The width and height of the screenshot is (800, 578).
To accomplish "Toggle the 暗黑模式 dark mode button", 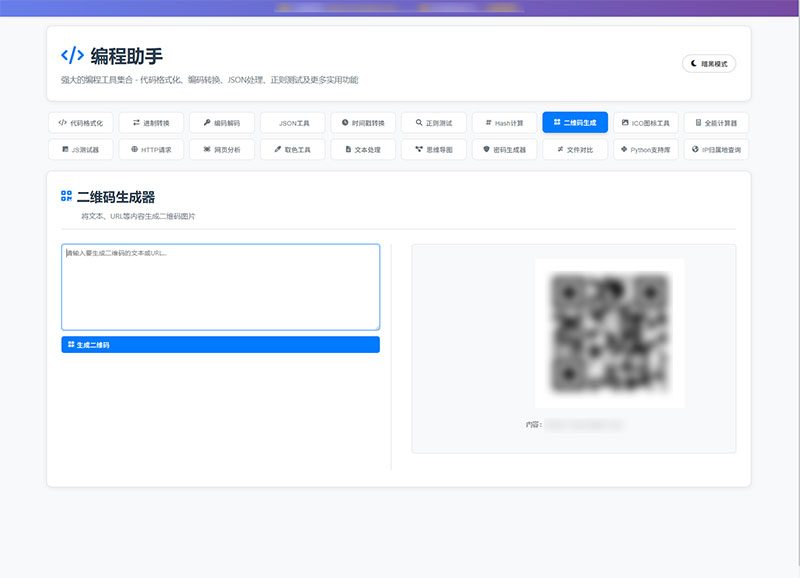I will (709, 64).
